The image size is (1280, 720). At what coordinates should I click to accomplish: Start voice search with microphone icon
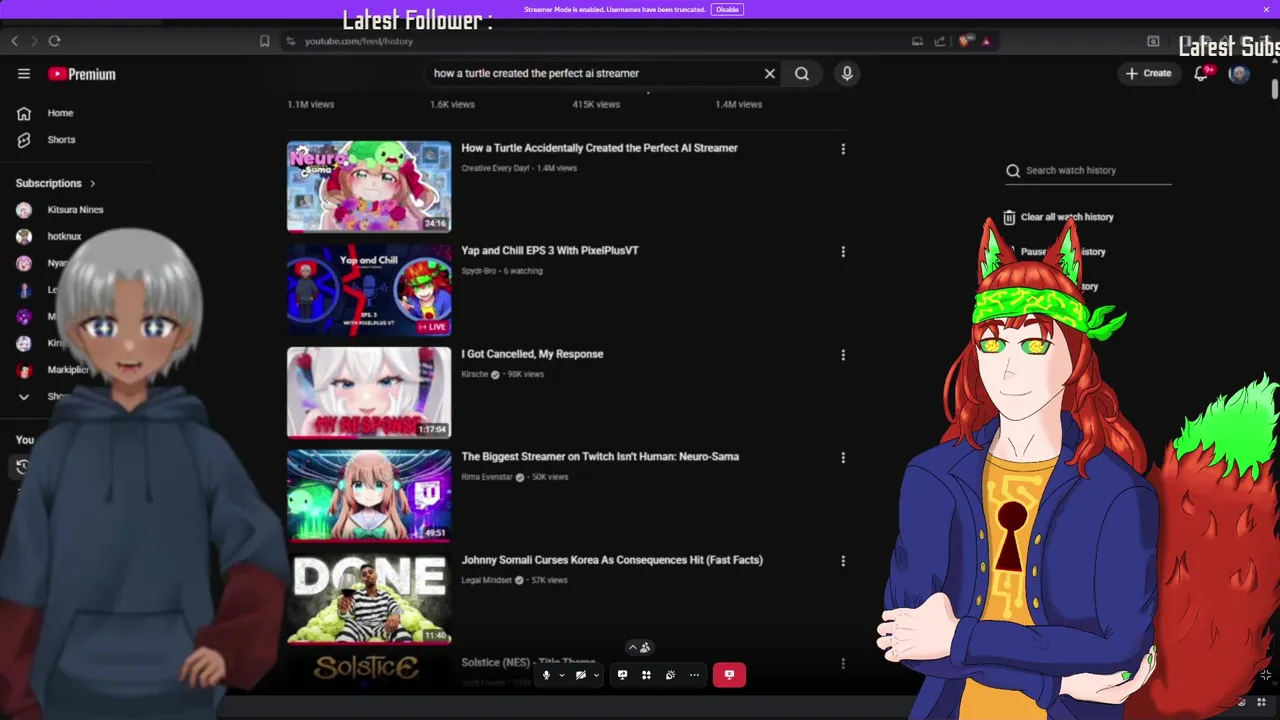pos(847,73)
